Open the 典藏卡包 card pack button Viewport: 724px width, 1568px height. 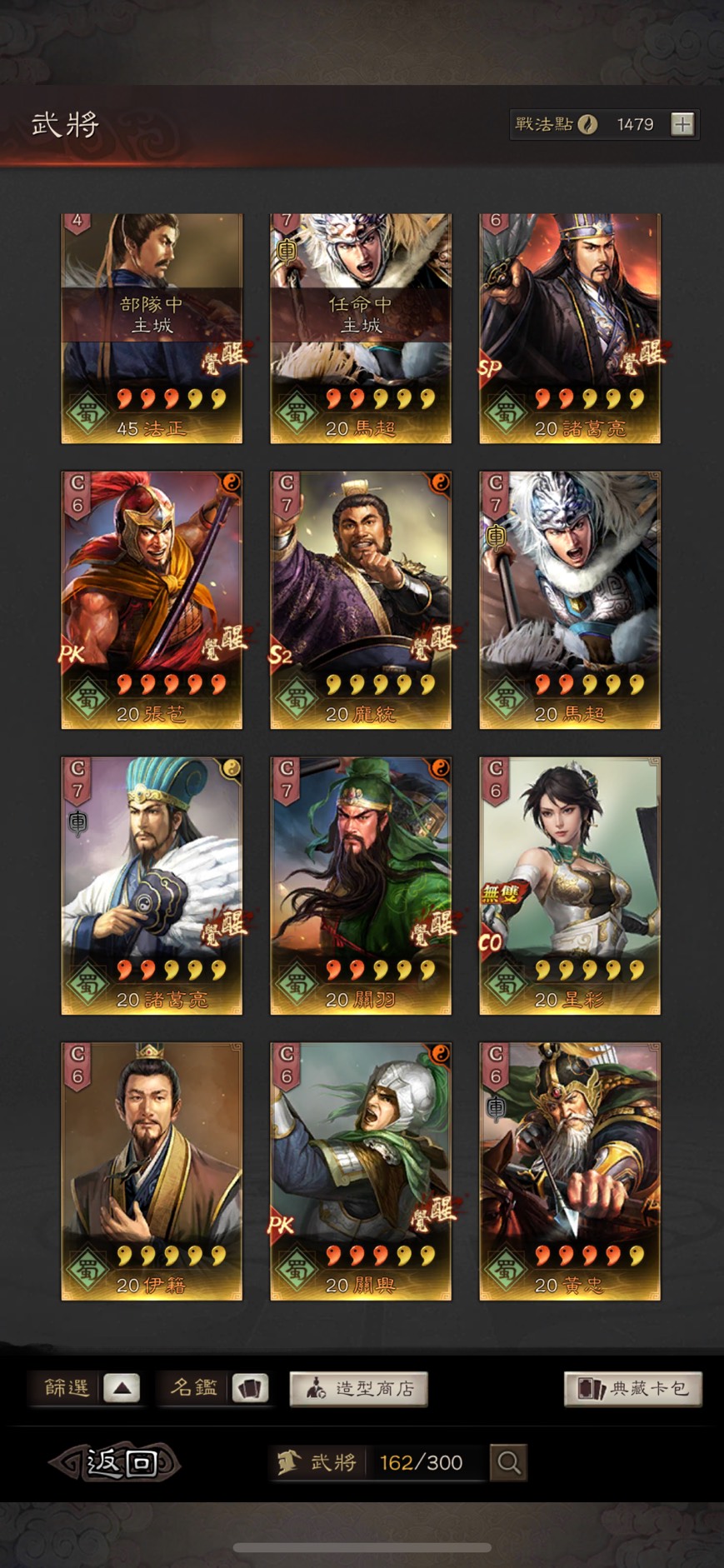pyautogui.click(x=633, y=1389)
